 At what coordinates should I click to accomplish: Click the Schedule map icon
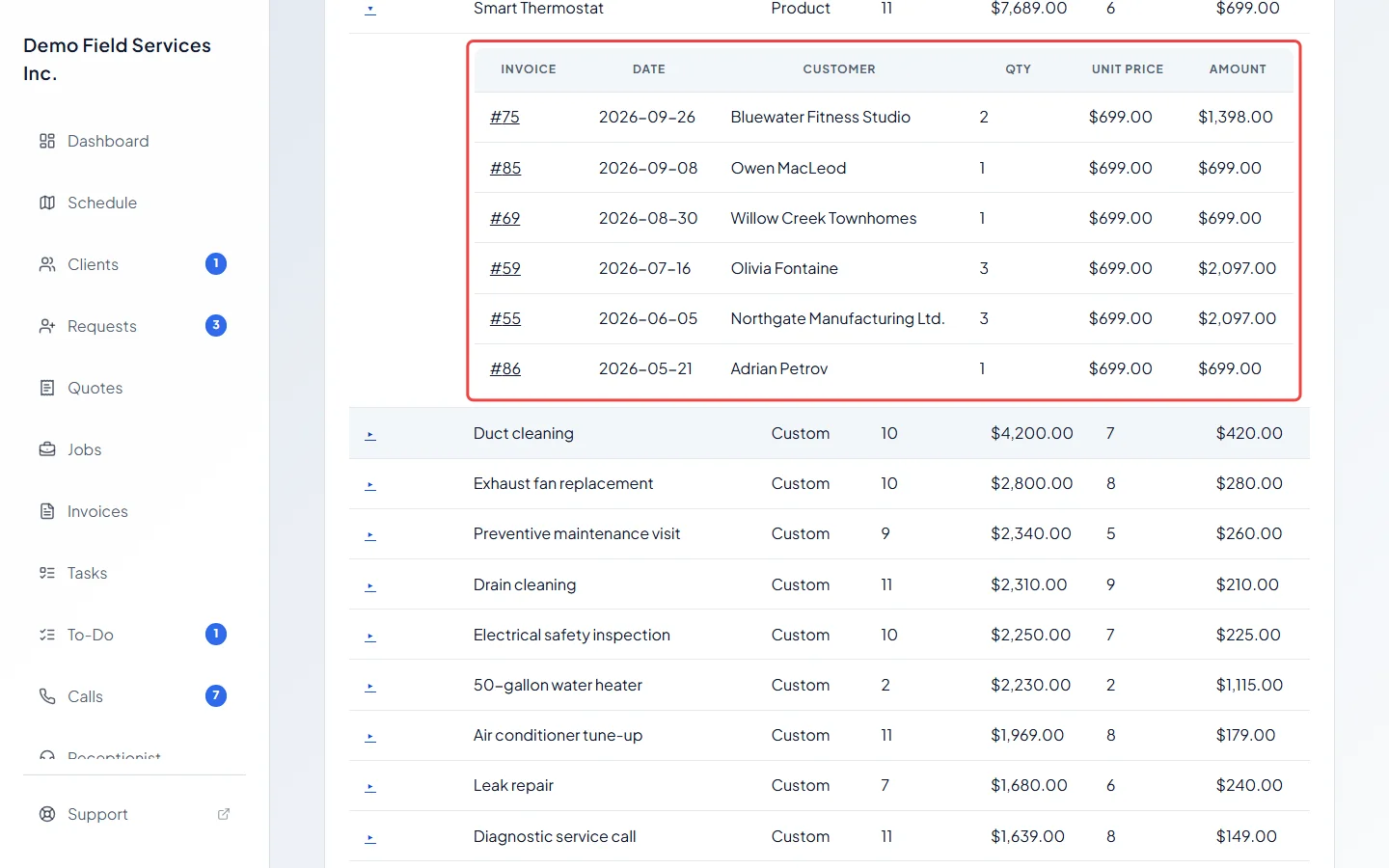point(47,203)
